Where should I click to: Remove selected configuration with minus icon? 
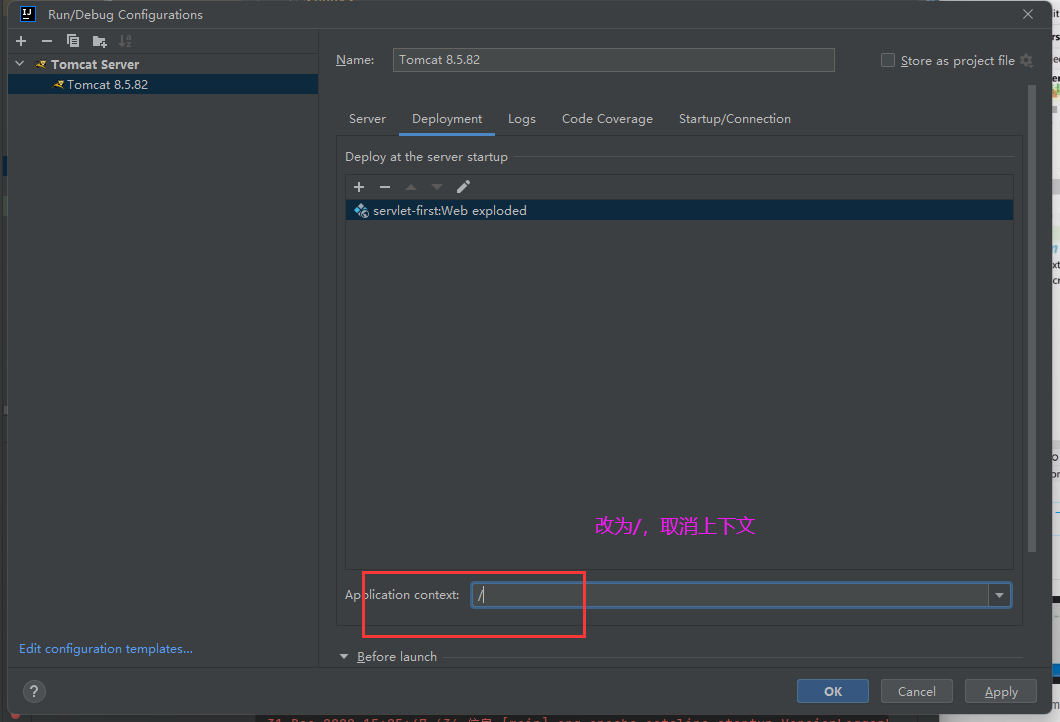tap(46, 41)
